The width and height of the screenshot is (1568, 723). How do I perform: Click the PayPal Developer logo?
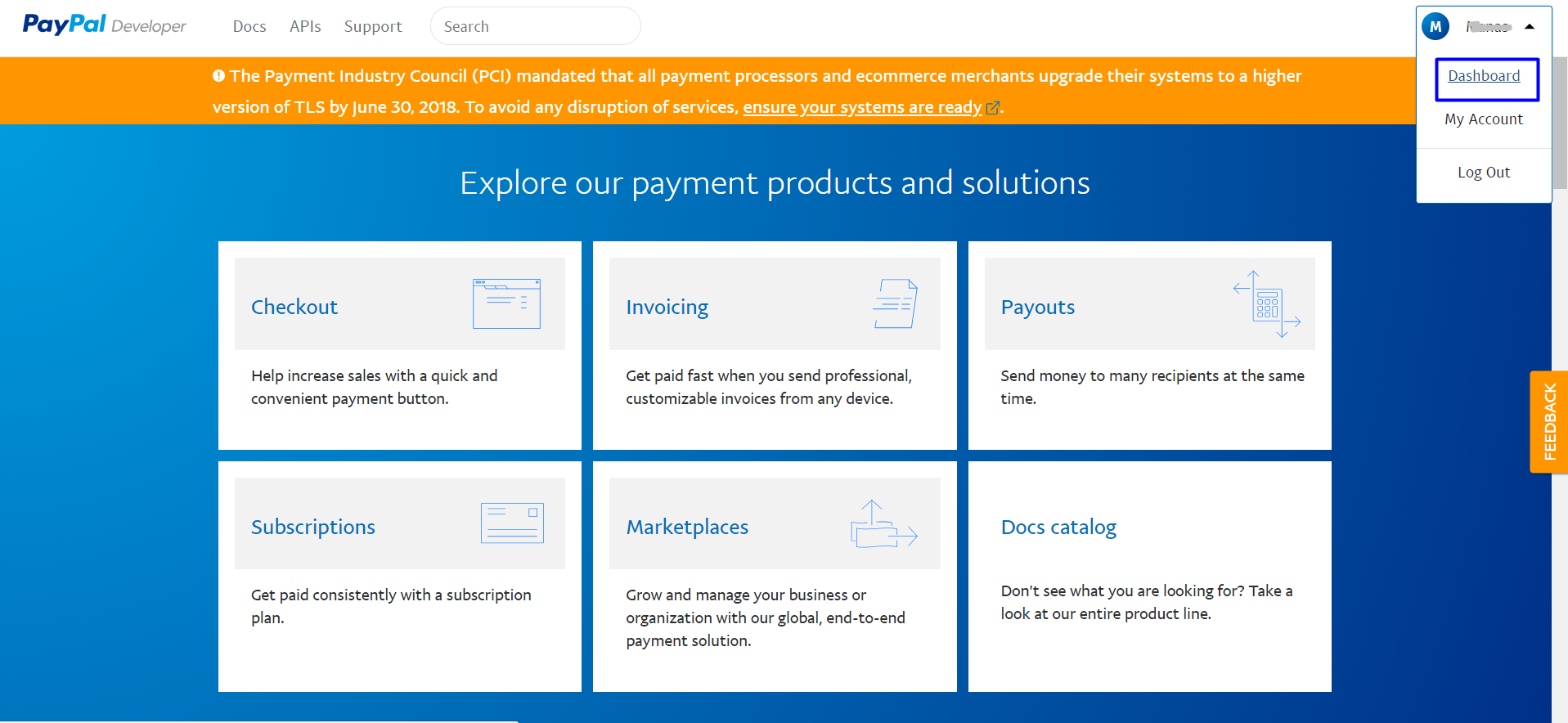point(104,25)
